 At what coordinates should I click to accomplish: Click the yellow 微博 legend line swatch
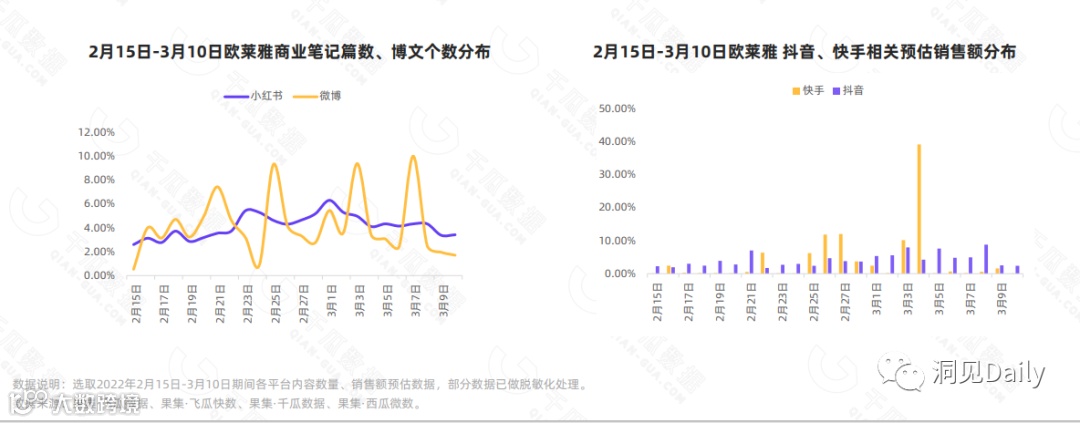306,96
